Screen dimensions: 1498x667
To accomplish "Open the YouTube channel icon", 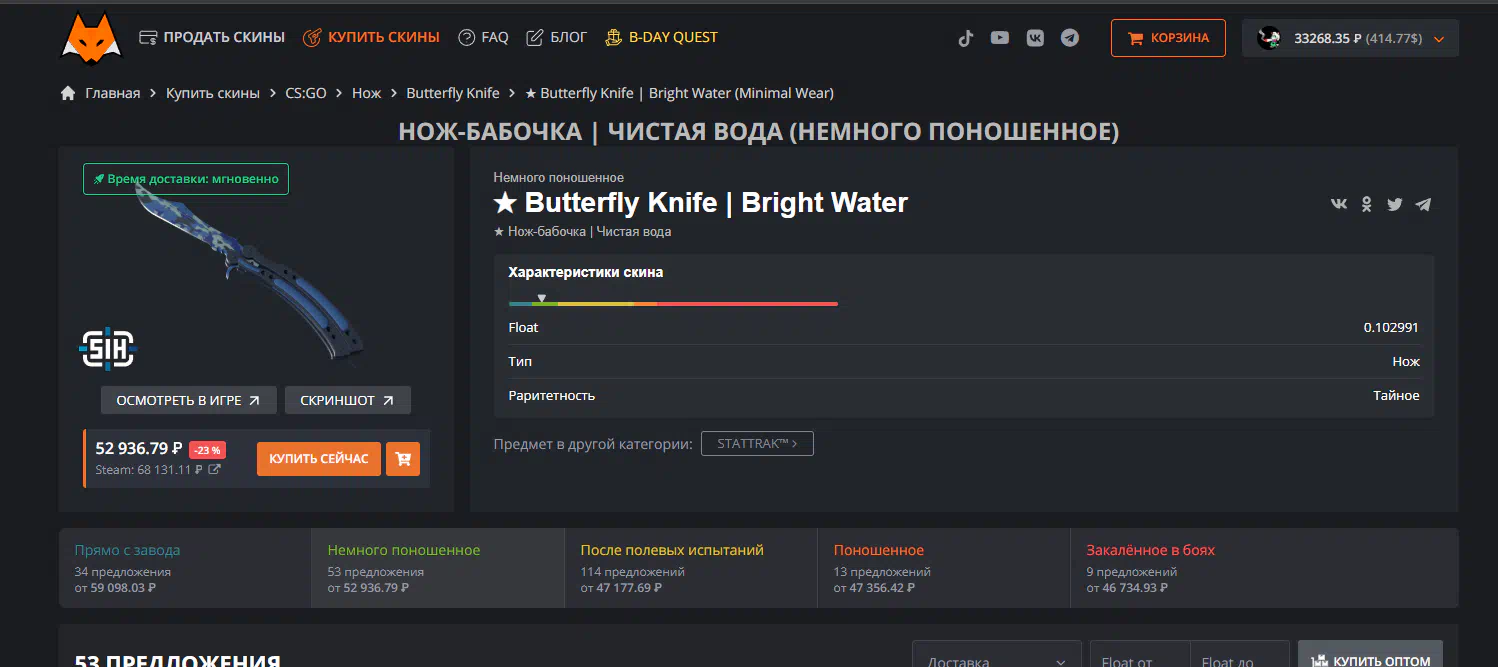I will point(1000,38).
